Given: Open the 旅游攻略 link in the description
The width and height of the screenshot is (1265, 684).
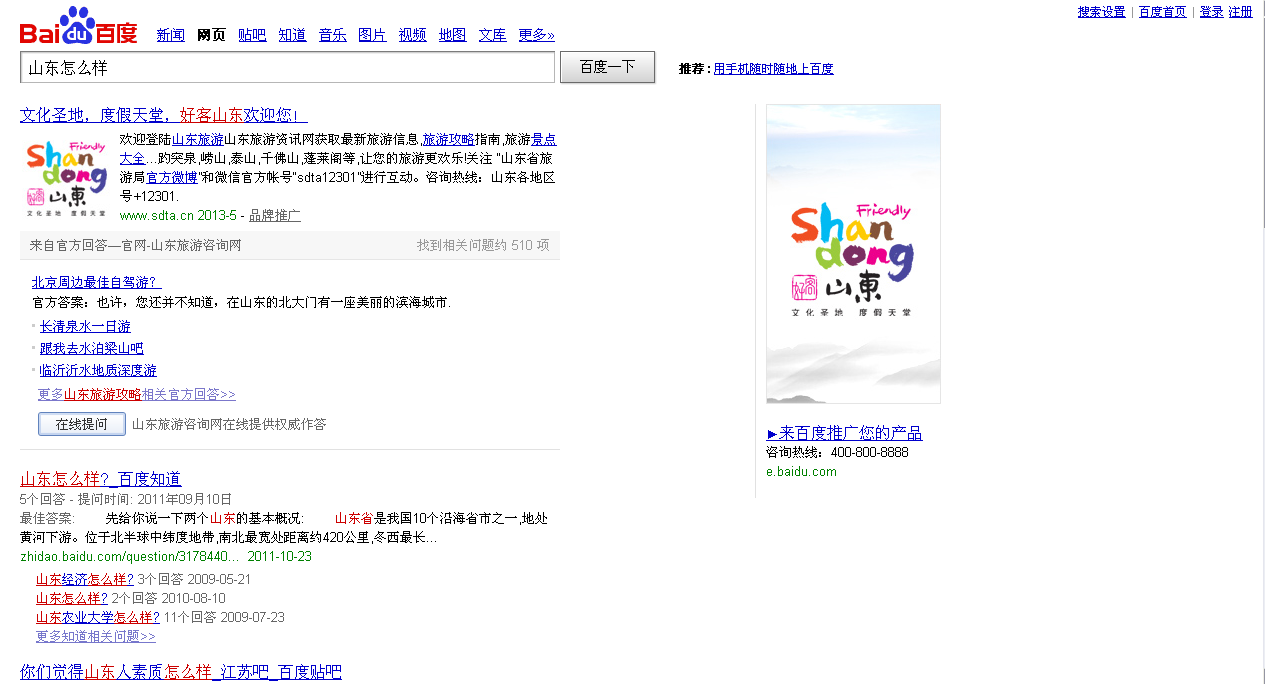Looking at the screenshot, I should [x=447, y=140].
